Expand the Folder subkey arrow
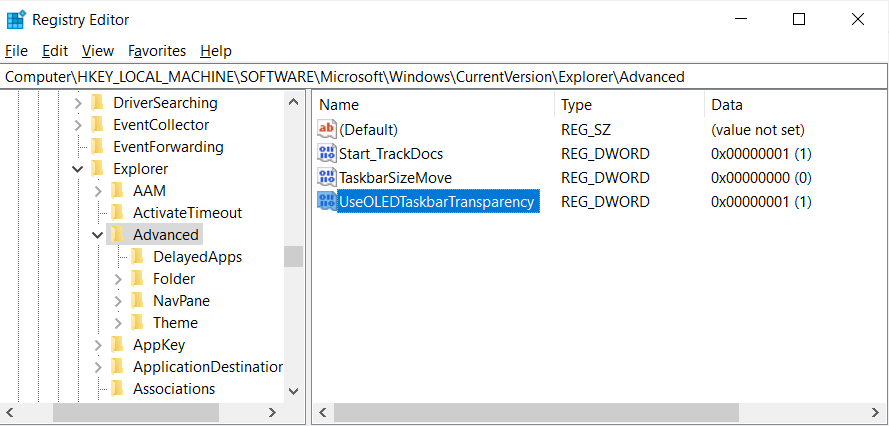889x426 pixels. tap(117, 279)
